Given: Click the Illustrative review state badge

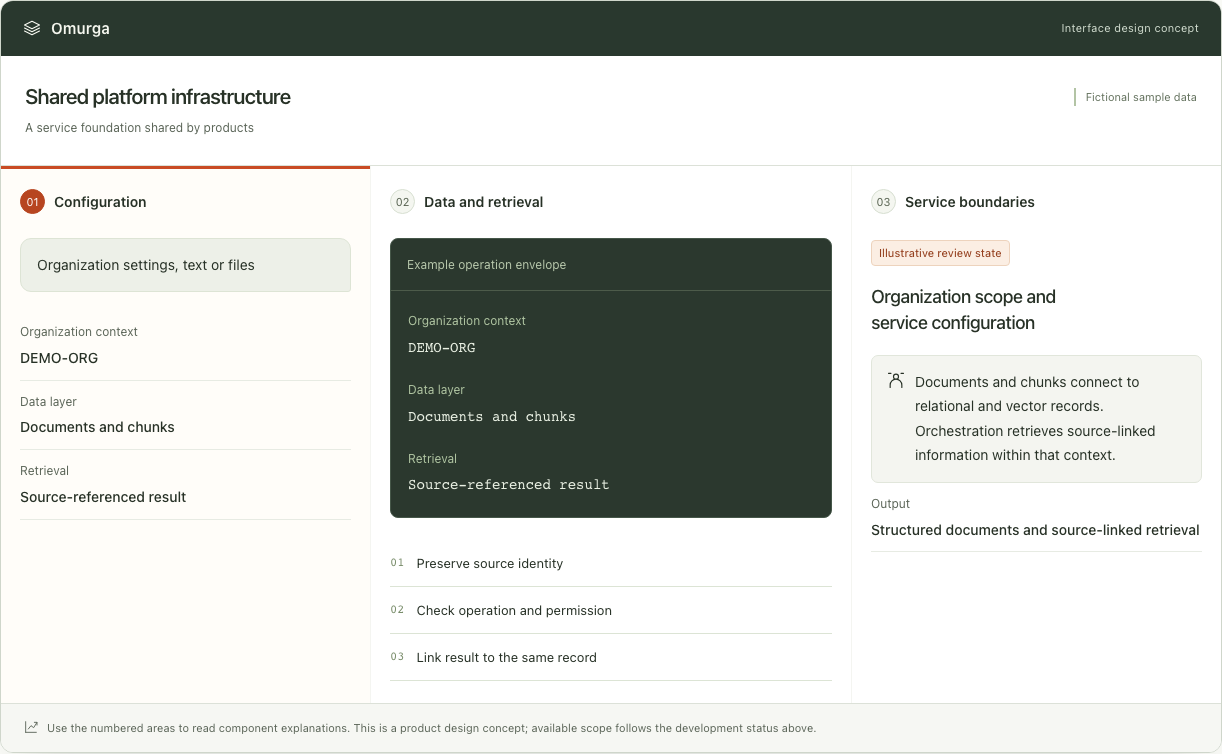Looking at the screenshot, I should point(940,253).
